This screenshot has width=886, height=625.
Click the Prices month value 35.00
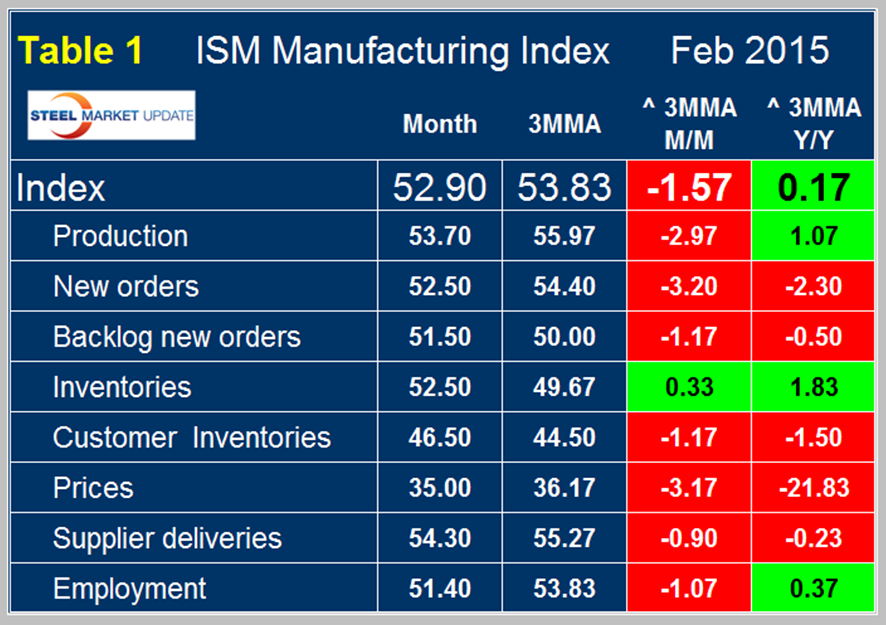(440, 488)
